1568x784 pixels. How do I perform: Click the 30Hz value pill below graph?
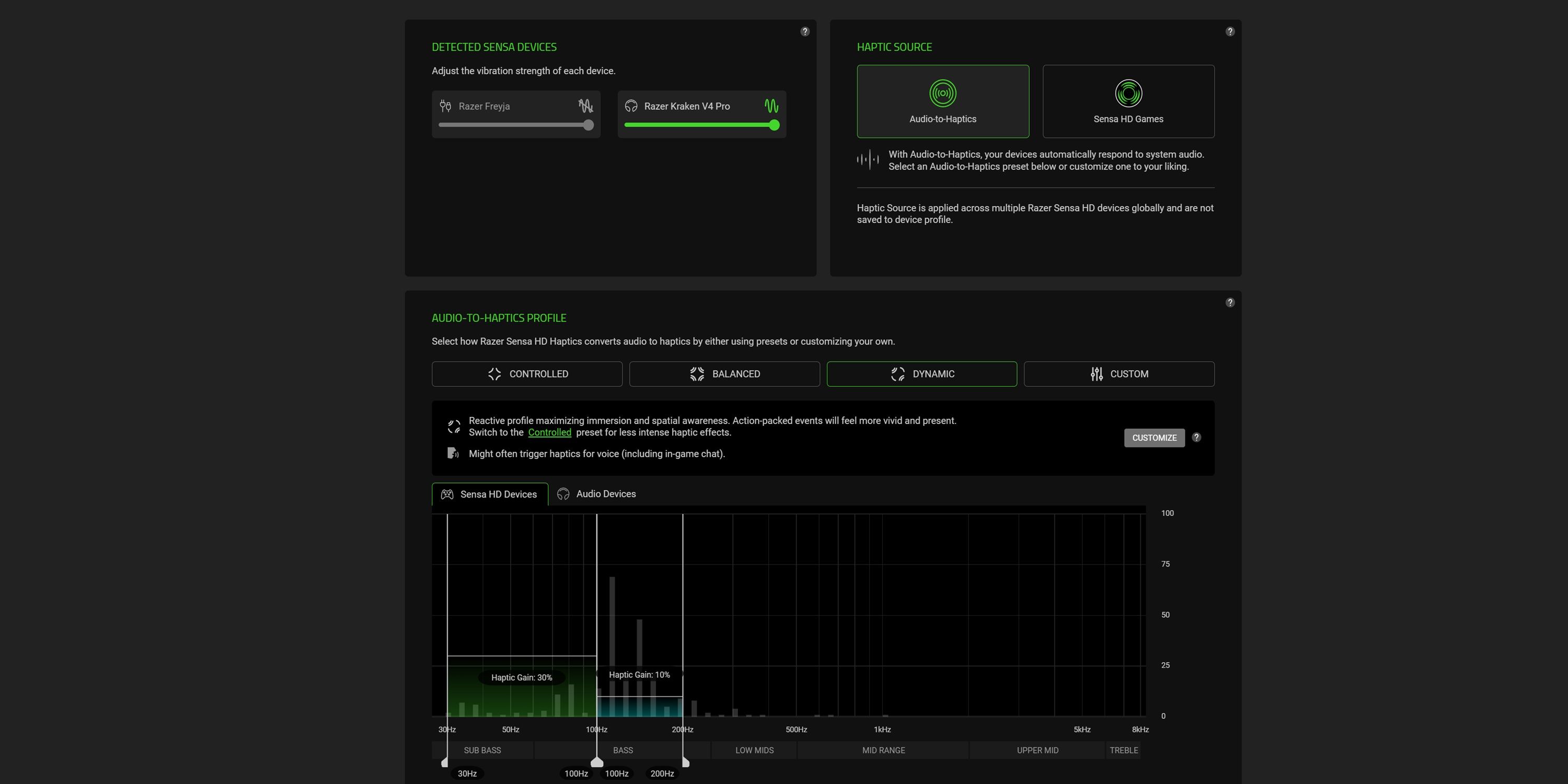coord(467,773)
